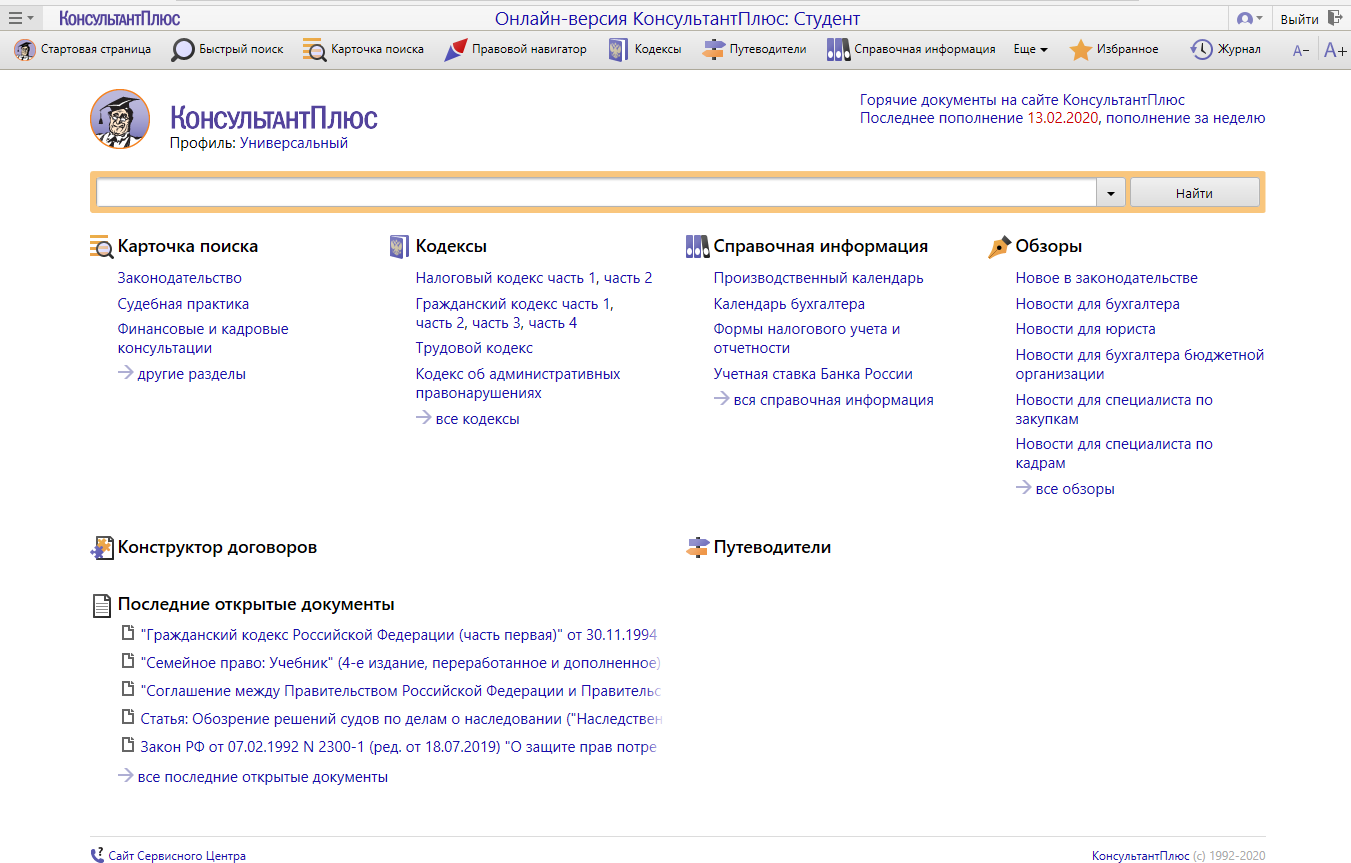Image resolution: width=1351 pixels, height=863 pixels.
Task: Open Судебная практика link
Action: point(184,304)
